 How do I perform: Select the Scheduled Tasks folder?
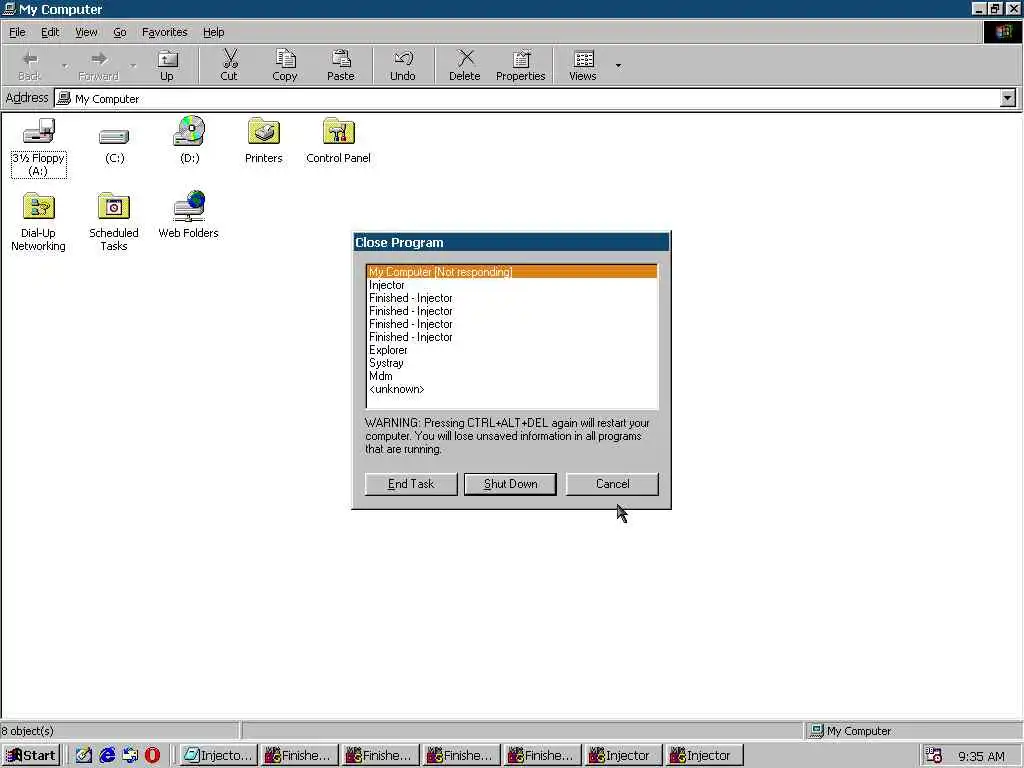point(114,222)
